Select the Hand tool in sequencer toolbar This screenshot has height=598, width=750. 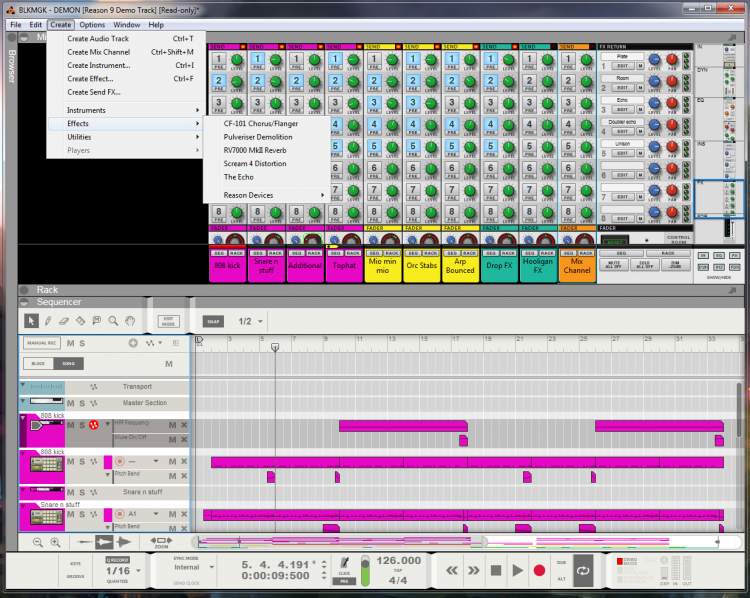[130, 321]
